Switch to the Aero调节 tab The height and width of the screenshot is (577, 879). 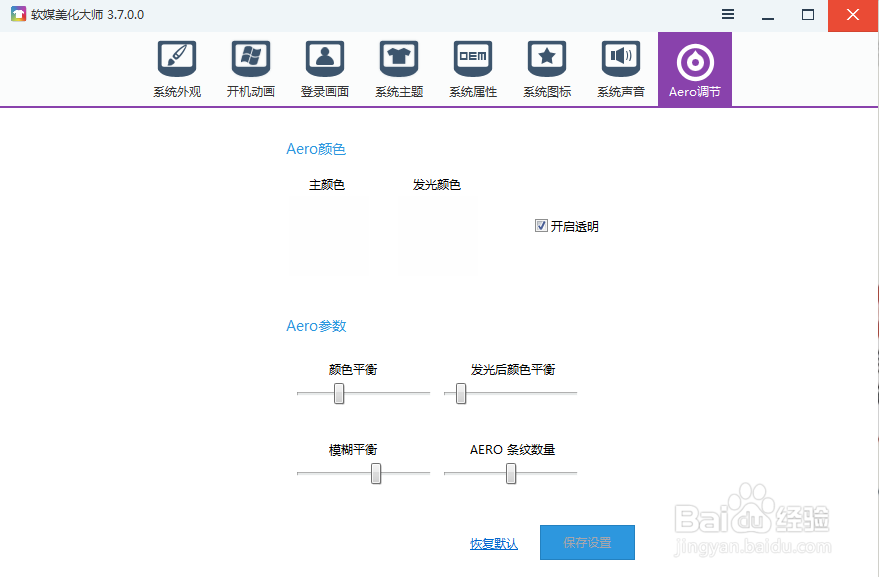694,67
